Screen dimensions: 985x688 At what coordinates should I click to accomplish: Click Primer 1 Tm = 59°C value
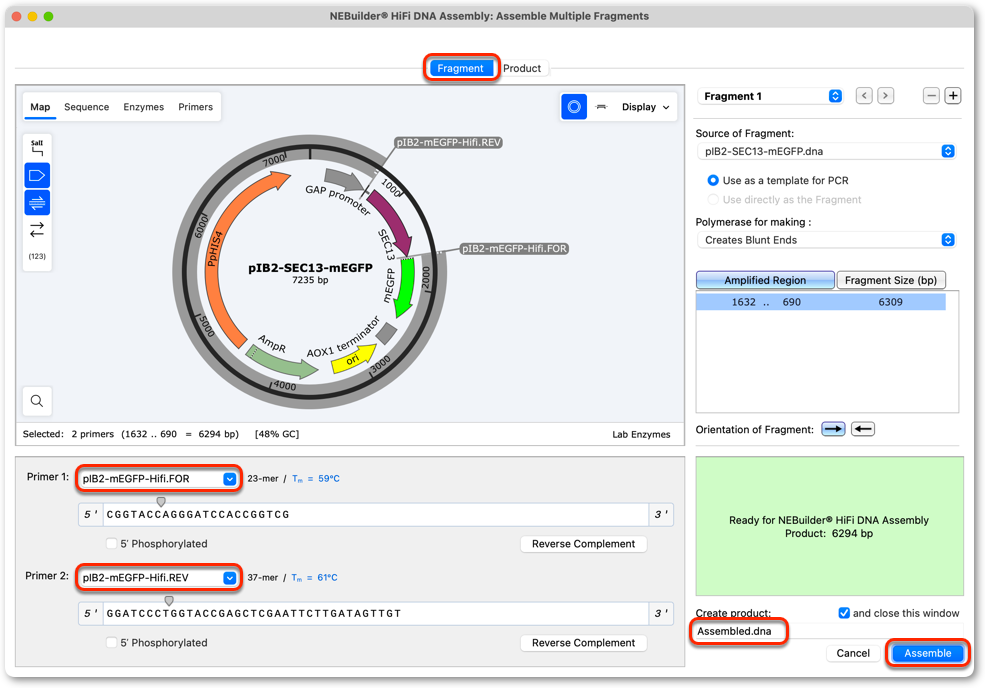[x=315, y=479]
